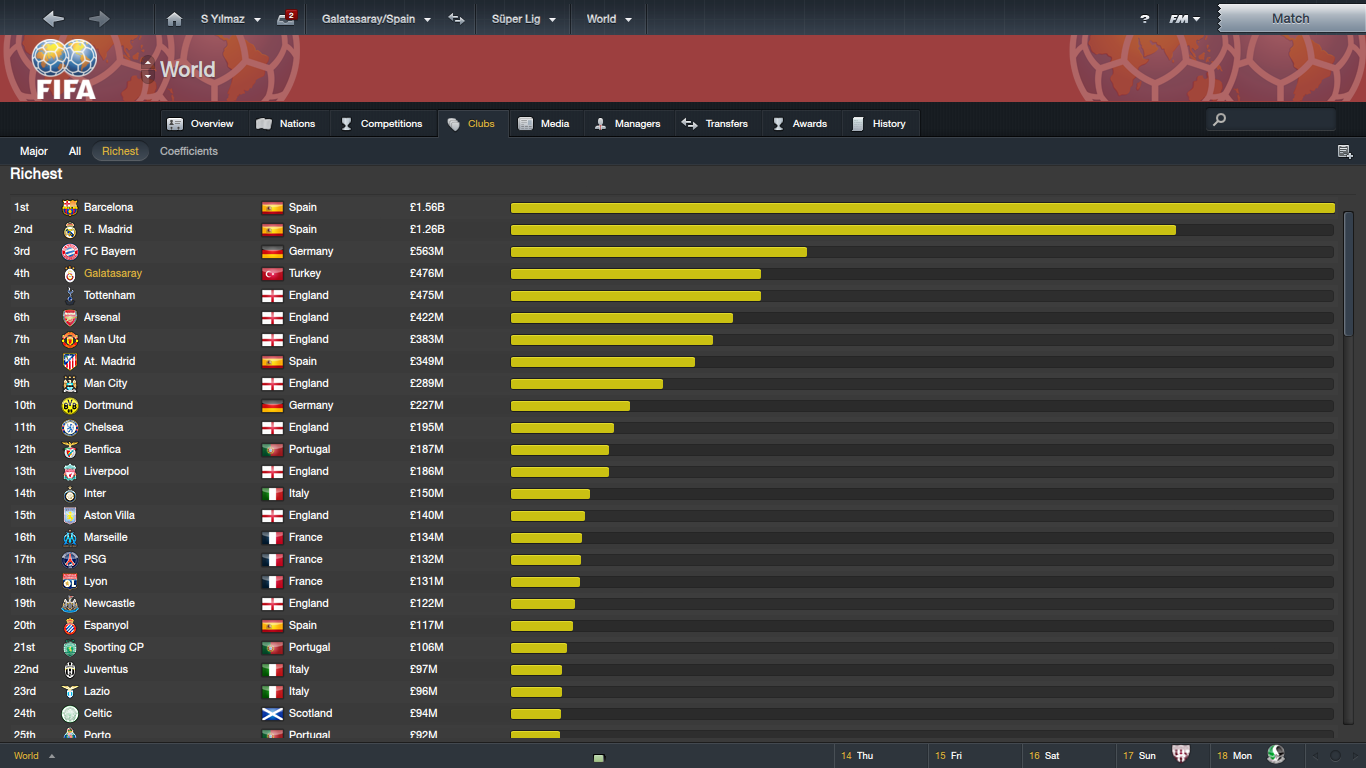Screen dimensions: 1366x768
Task: Click the Germany flag in FC Bayern row
Action: 272,252
